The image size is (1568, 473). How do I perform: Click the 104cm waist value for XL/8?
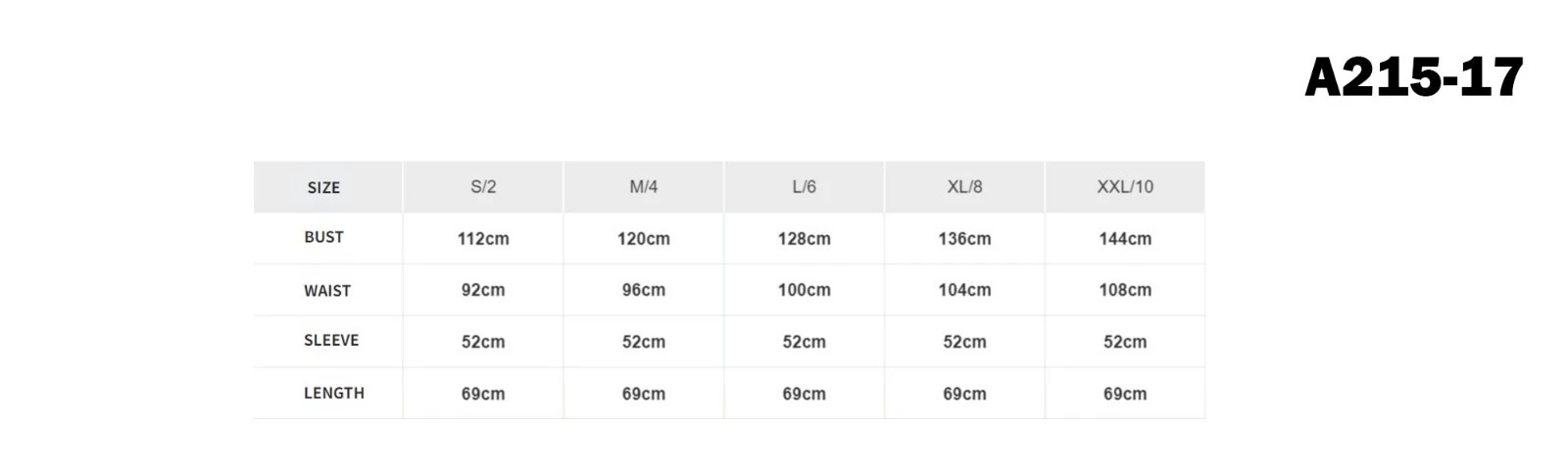click(x=965, y=290)
